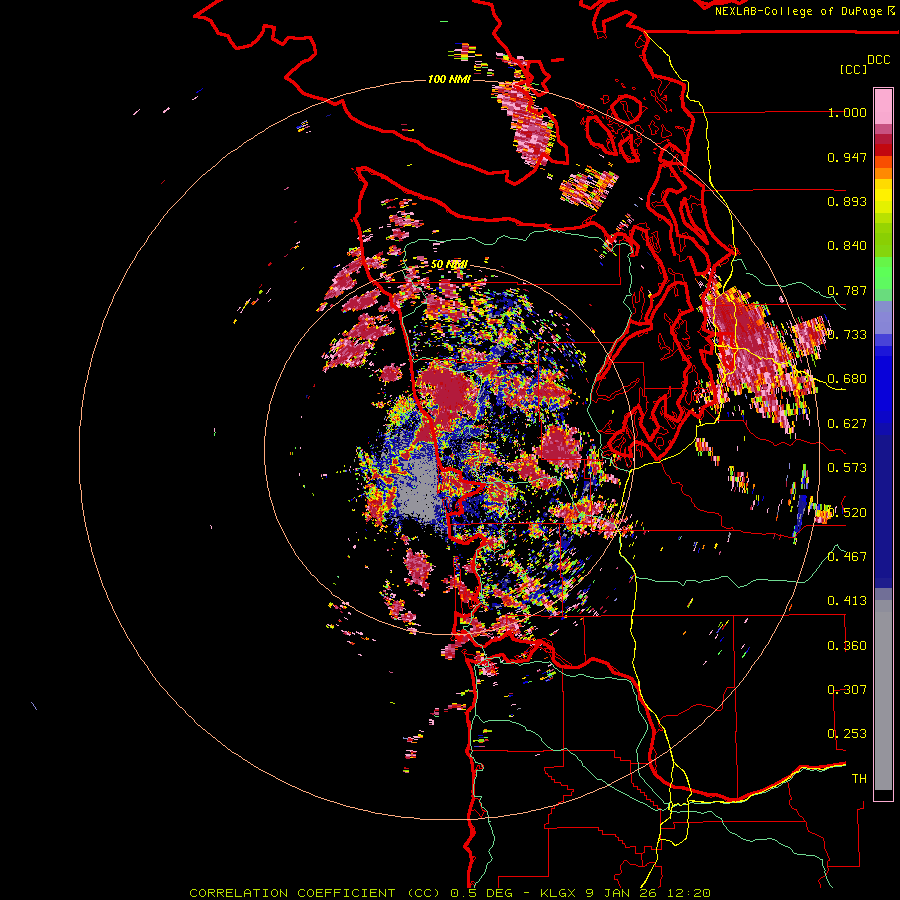Click the 0.893 scale value
The height and width of the screenshot is (900, 900).
847,201
